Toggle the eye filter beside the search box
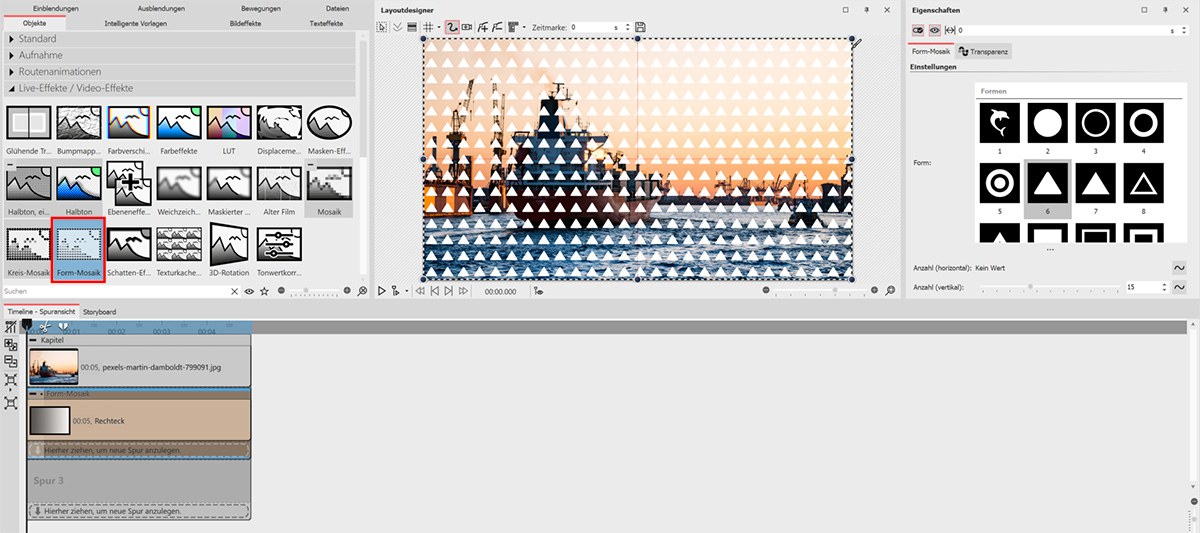Viewport: 1200px width, 533px height. pos(249,291)
